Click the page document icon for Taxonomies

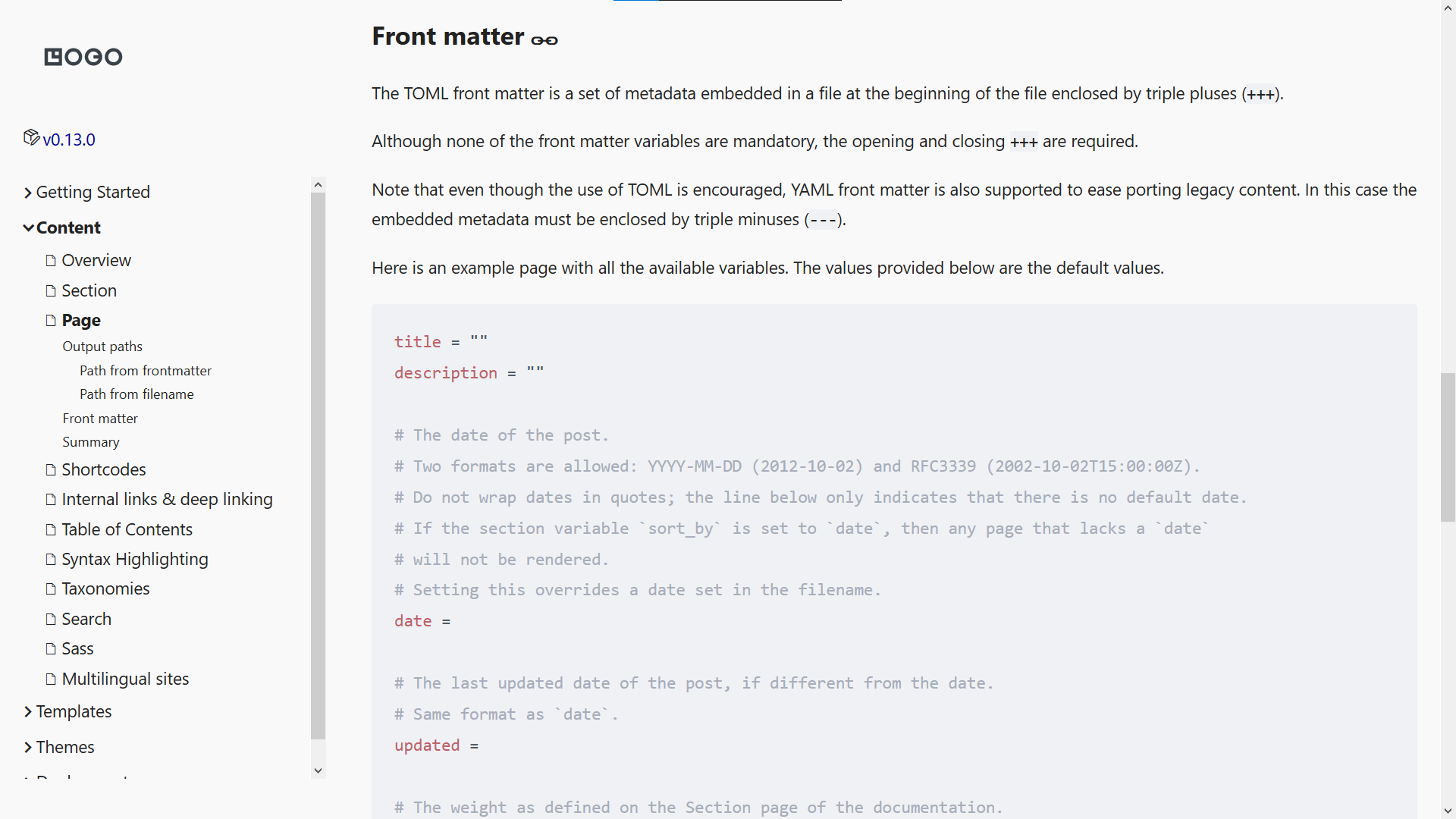(x=51, y=589)
